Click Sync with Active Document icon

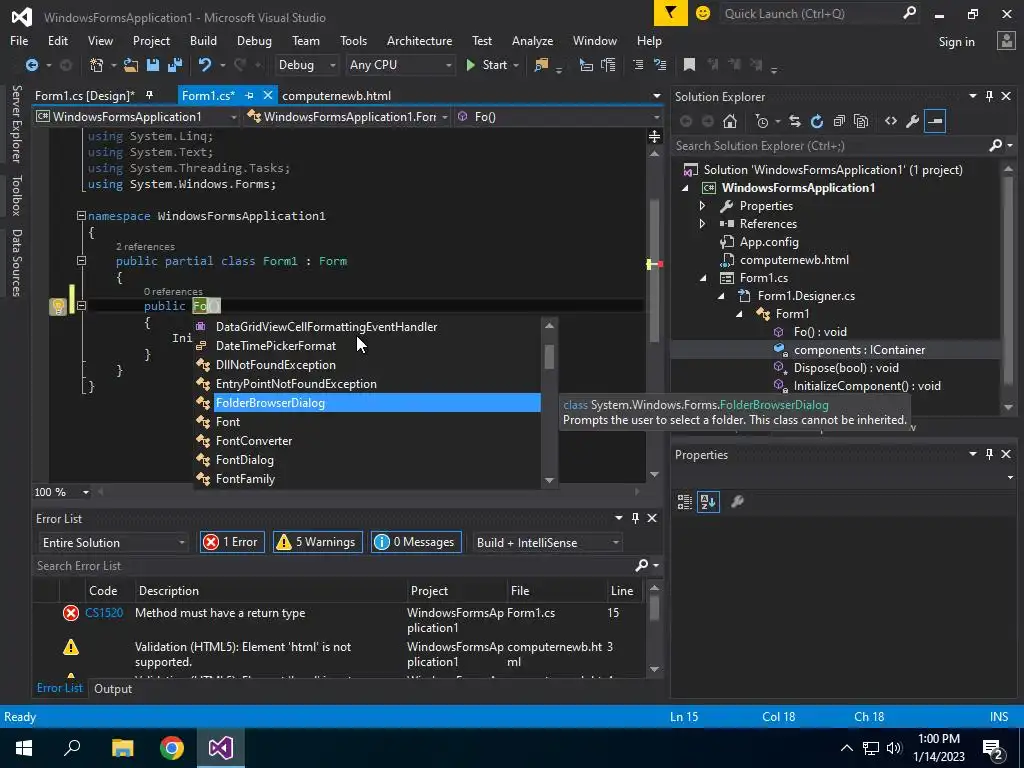pos(795,121)
